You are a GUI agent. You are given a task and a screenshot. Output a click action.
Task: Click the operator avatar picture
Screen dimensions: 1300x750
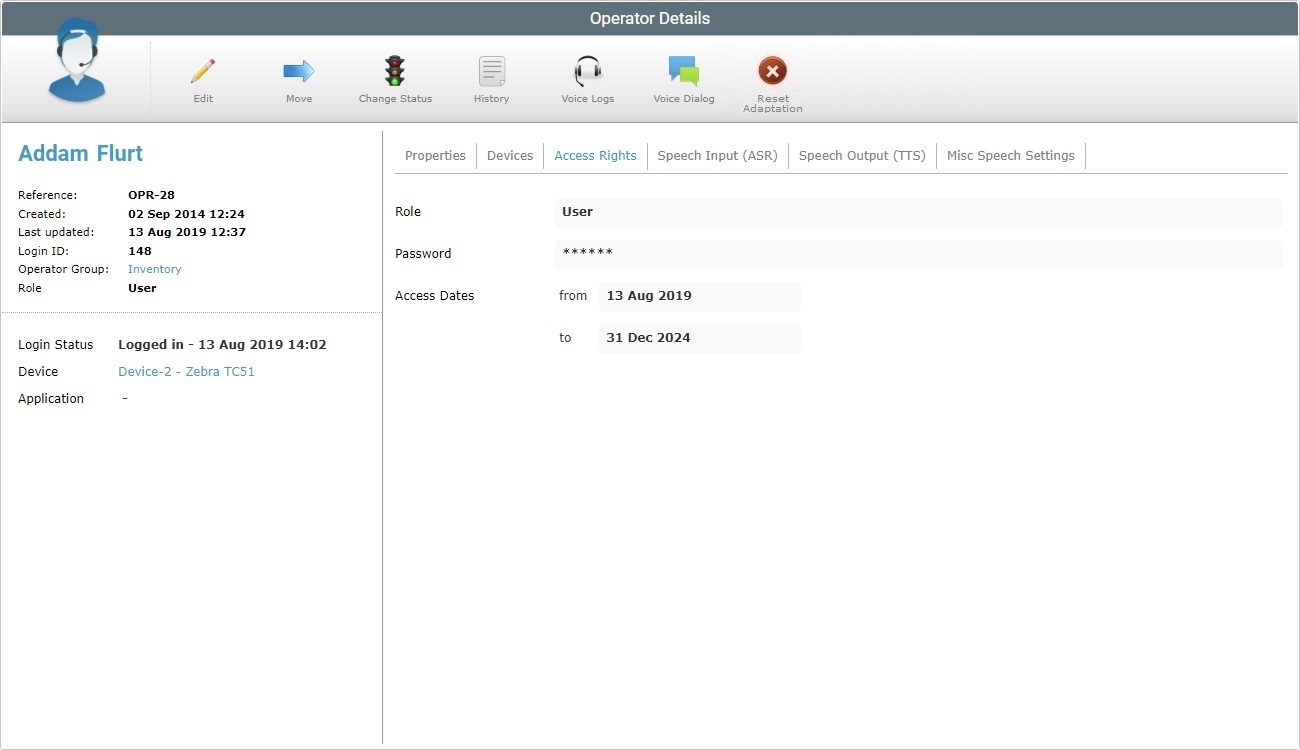(76, 62)
